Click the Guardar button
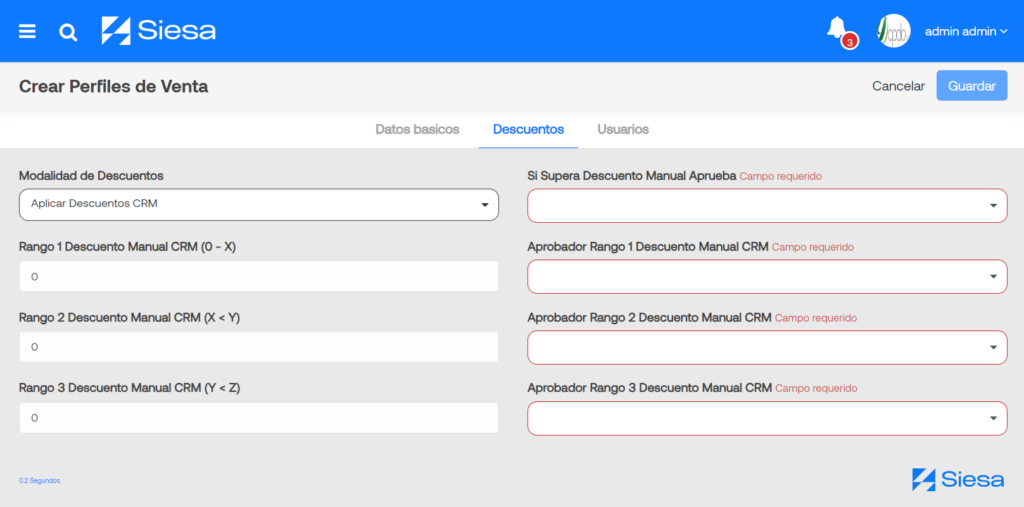The image size is (1024, 507). click(x=972, y=86)
